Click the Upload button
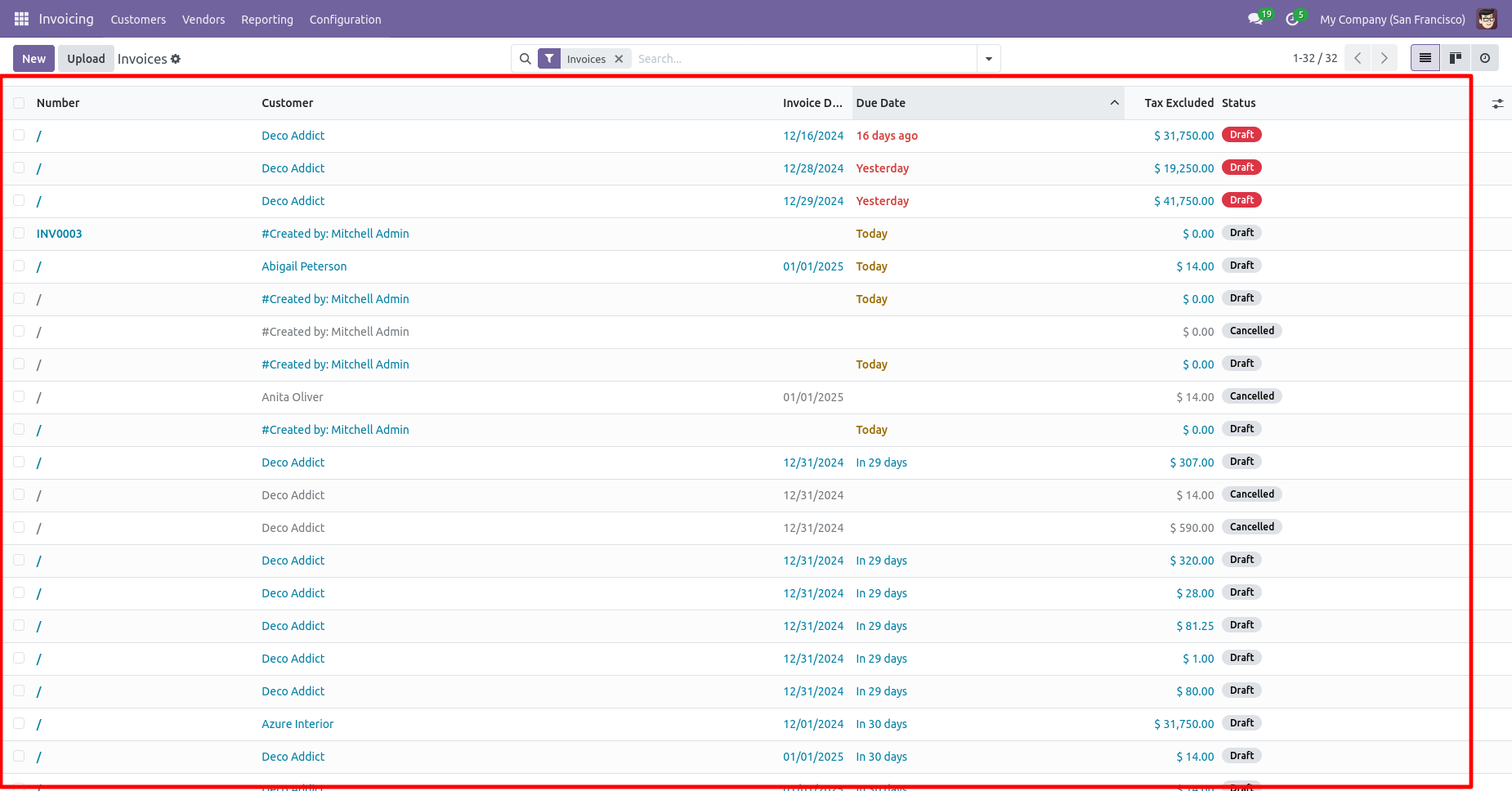The width and height of the screenshot is (1512, 791). (86, 59)
